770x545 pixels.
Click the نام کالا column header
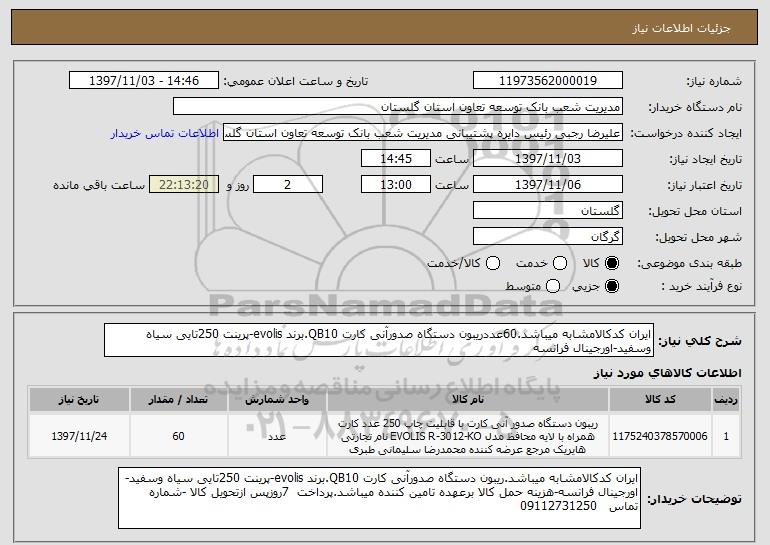(x=468, y=400)
